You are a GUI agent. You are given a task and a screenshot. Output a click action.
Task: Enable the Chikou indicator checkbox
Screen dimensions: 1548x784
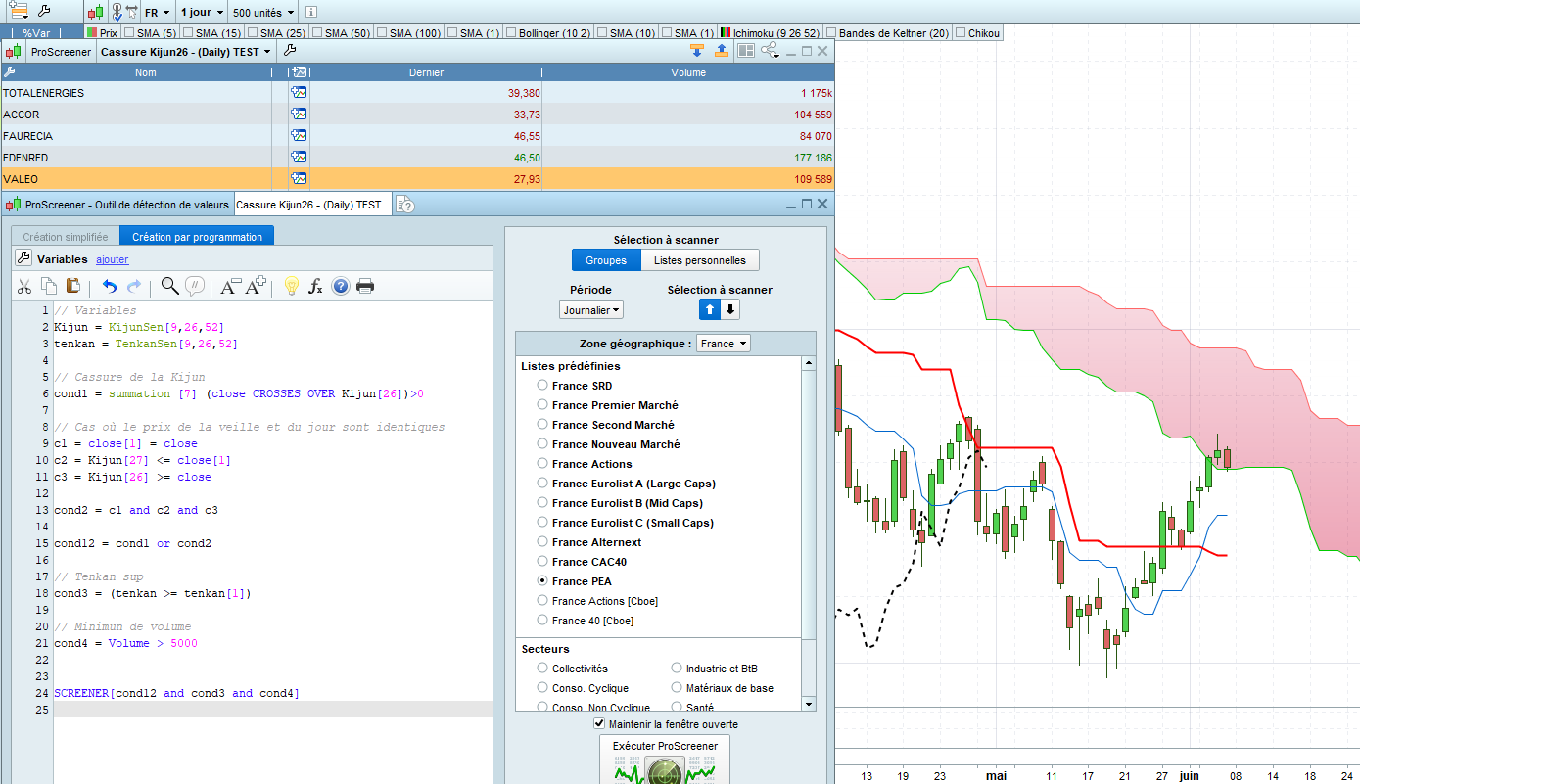pyautogui.click(x=962, y=32)
